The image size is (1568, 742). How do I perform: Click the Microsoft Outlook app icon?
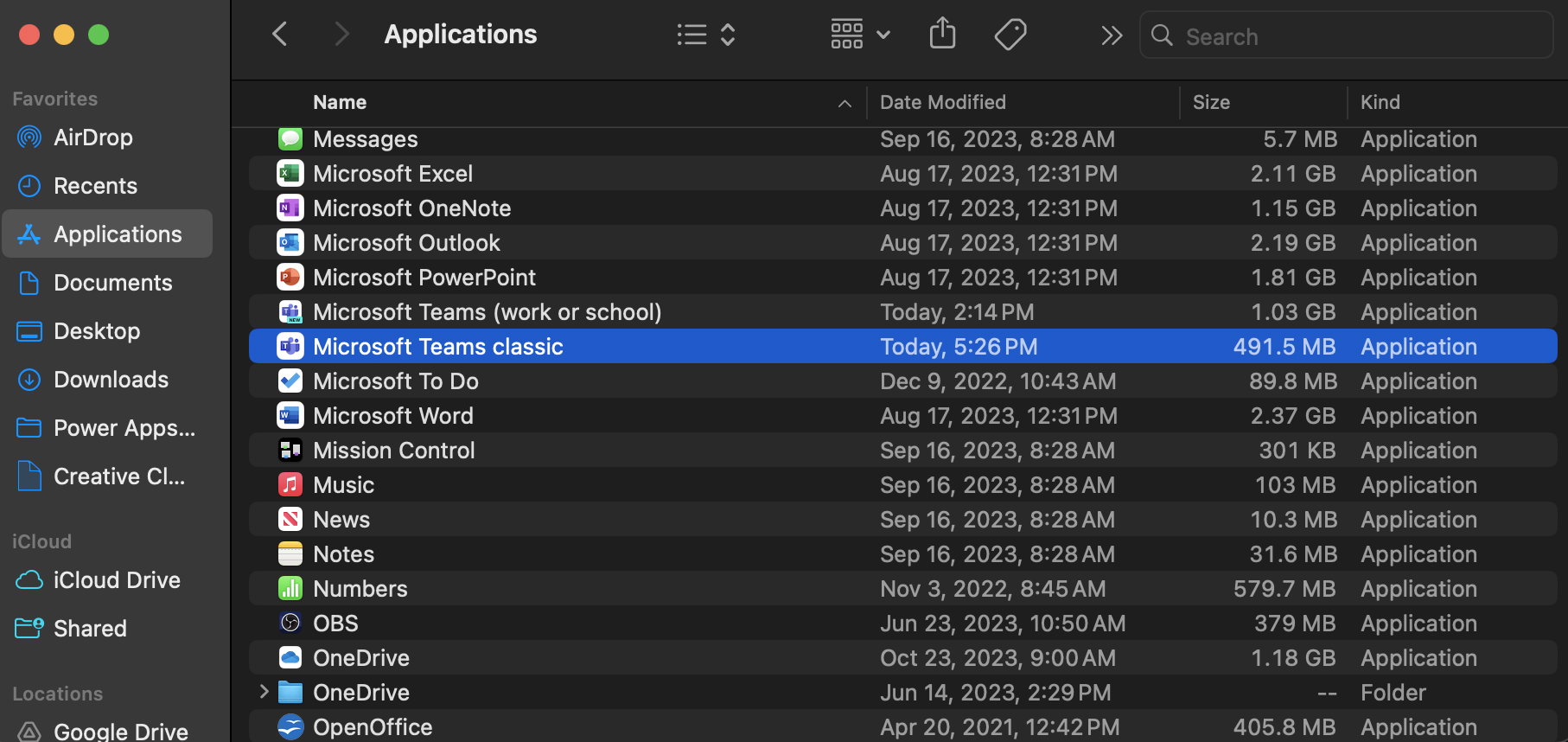point(290,243)
